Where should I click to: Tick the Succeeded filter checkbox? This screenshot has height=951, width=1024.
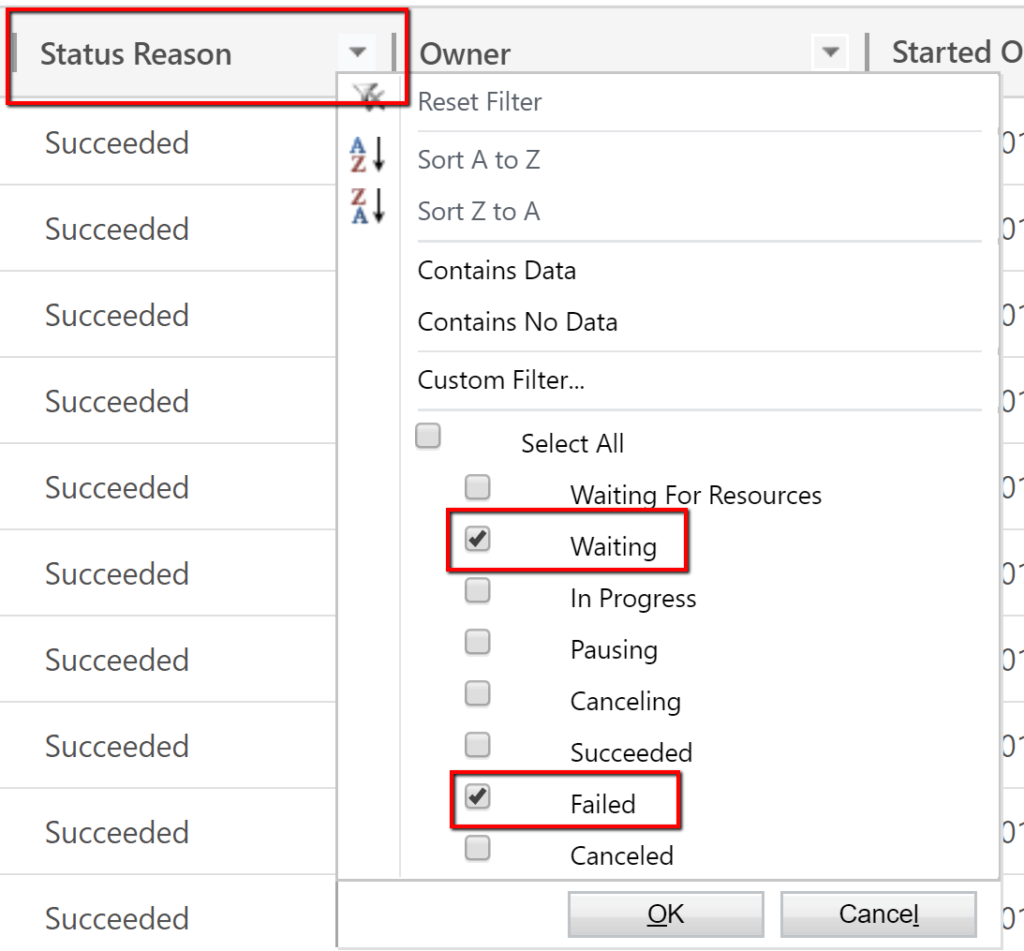[x=478, y=744]
